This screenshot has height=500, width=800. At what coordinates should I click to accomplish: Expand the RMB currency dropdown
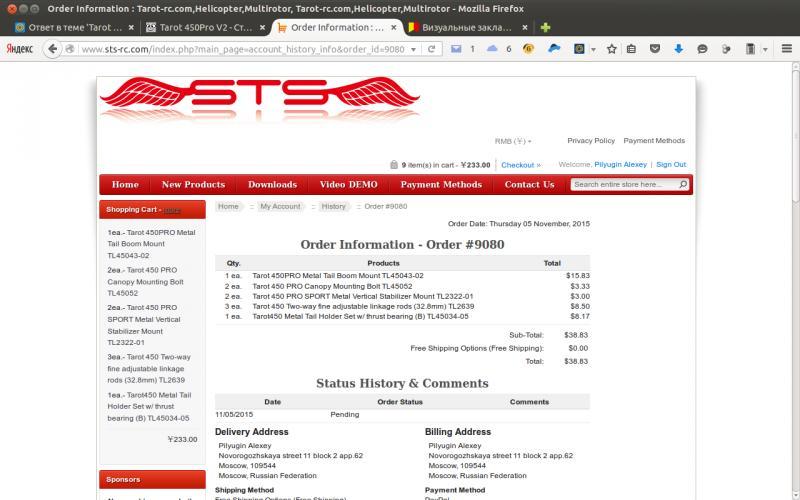coord(513,141)
